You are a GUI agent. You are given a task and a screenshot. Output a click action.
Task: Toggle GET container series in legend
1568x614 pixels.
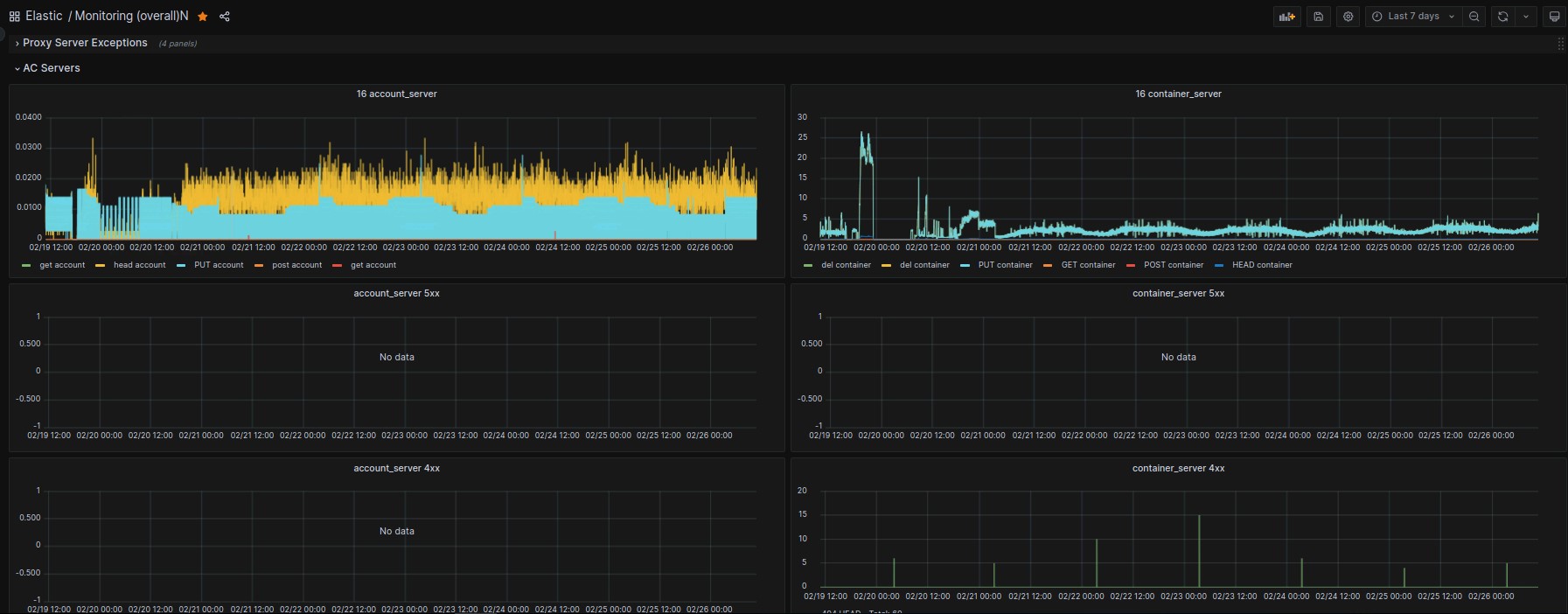pos(1088,265)
